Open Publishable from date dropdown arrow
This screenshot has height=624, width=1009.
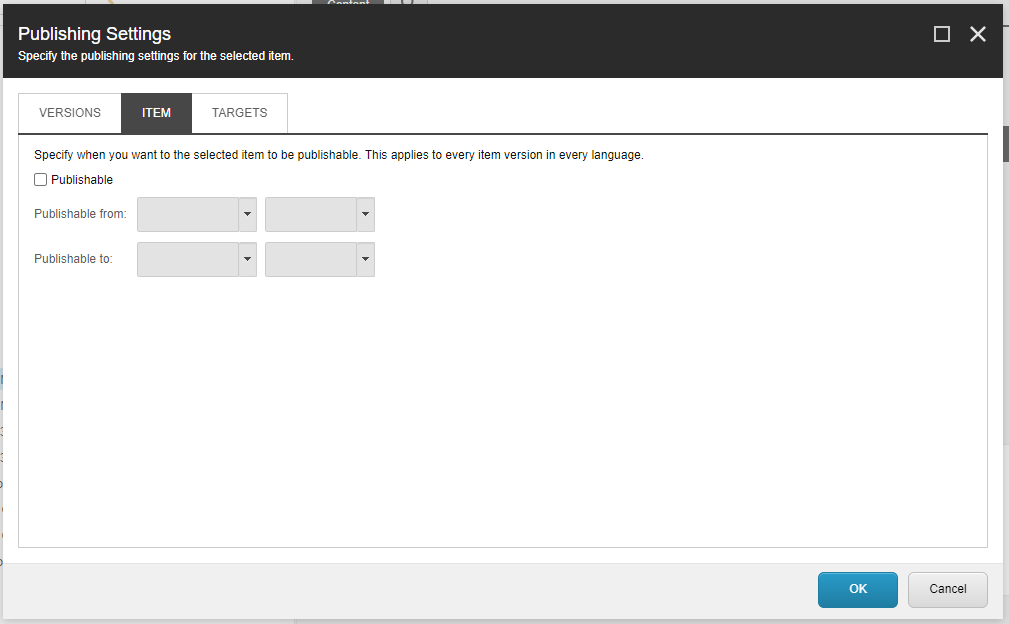coord(248,214)
